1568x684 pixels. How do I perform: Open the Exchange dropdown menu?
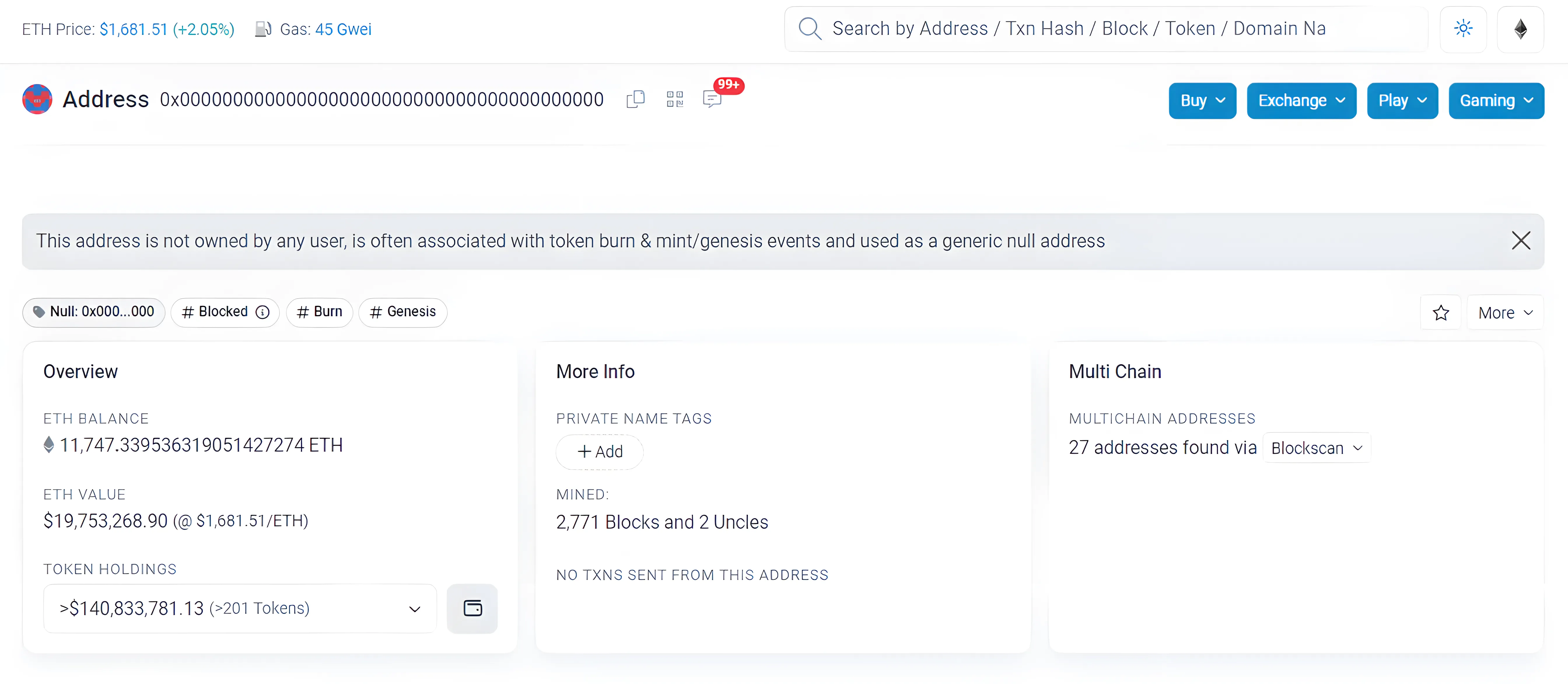point(1301,100)
